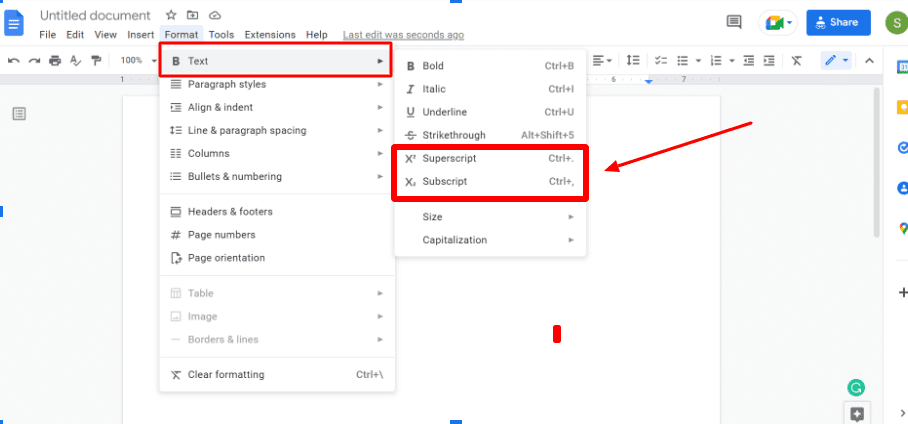Close the Format menu
Image resolution: width=908 pixels, height=424 pixels.
tap(181, 35)
